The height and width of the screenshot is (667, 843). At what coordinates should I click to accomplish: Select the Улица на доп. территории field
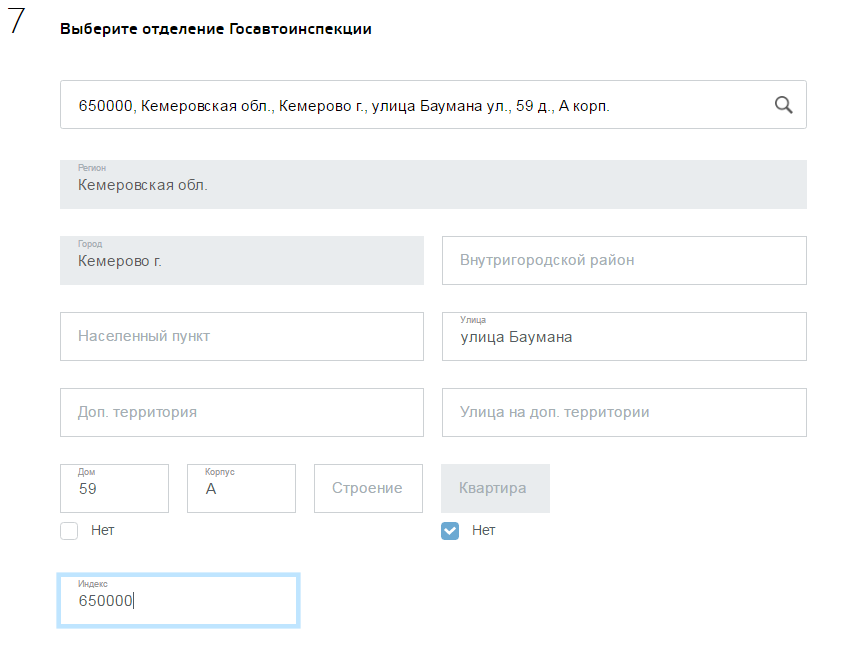click(x=624, y=412)
